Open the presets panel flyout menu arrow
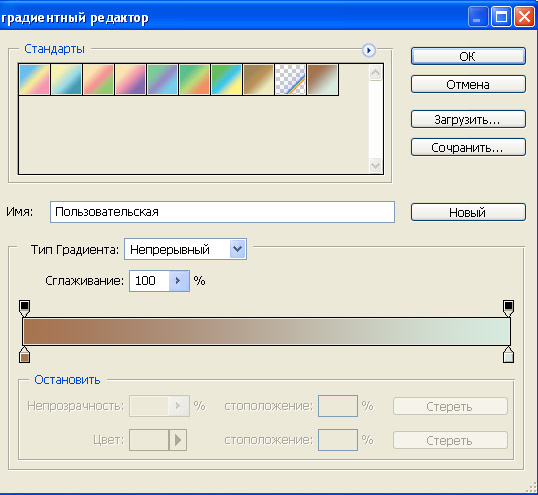The image size is (538, 495). (369, 50)
